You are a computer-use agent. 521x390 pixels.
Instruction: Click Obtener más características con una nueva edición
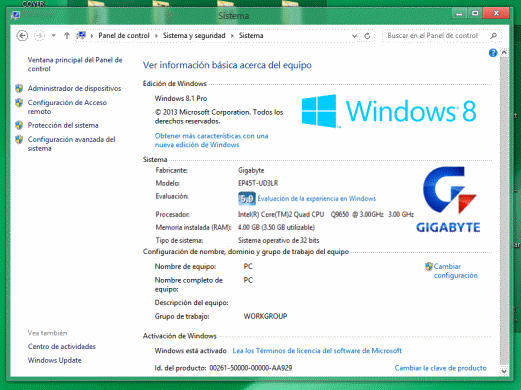(x=211, y=140)
